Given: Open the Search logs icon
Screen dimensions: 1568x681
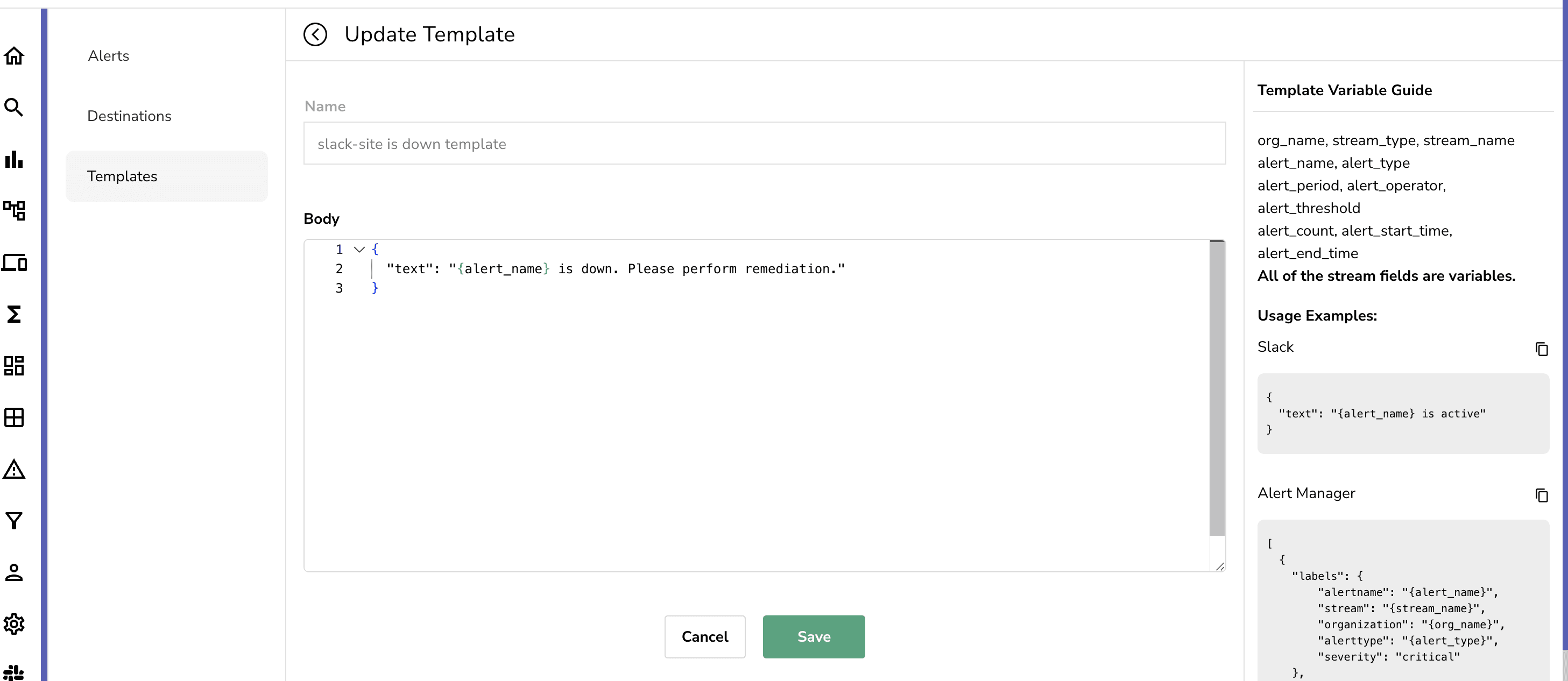Looking at the screenshot, I should click(14, 108).
